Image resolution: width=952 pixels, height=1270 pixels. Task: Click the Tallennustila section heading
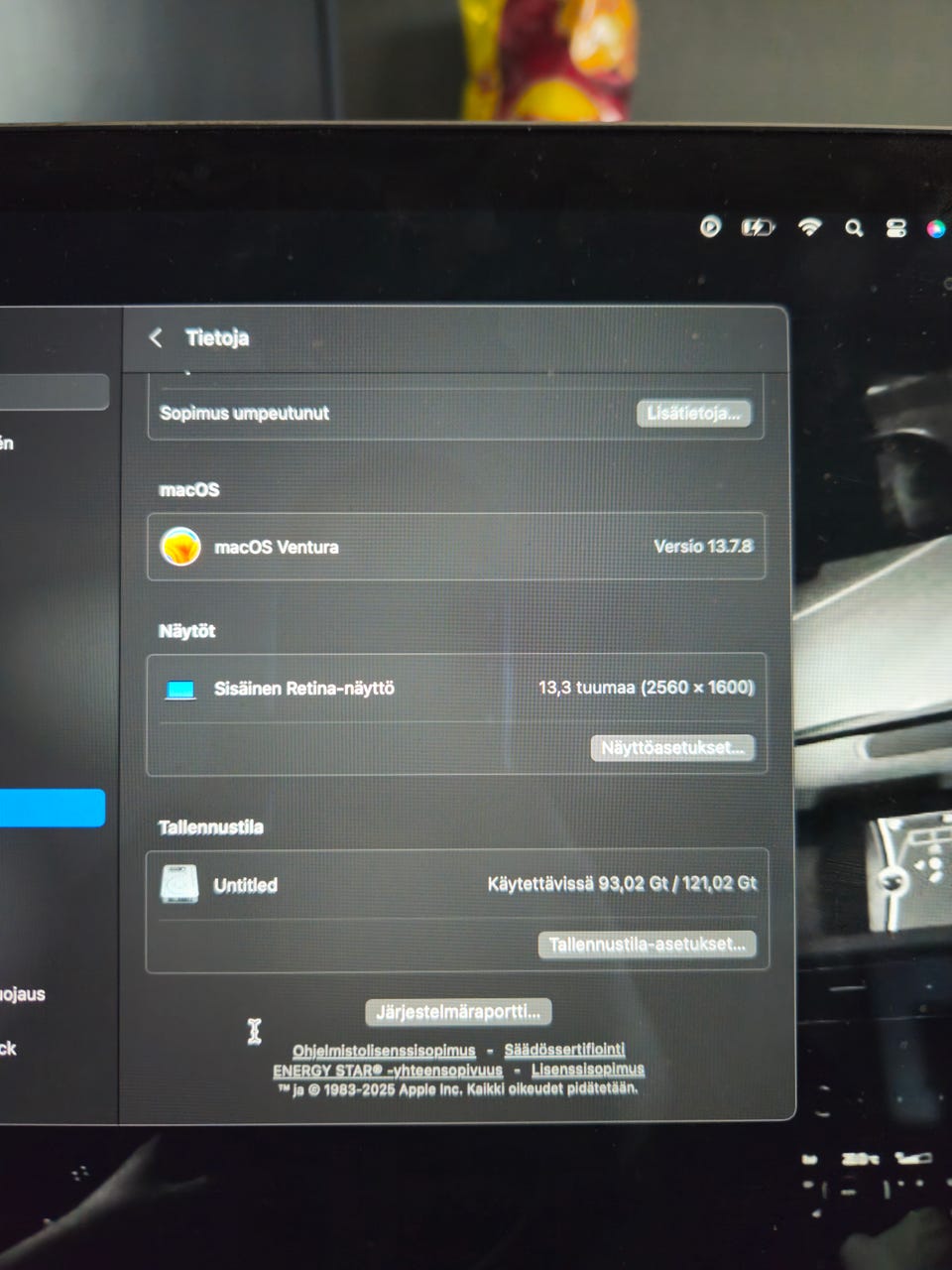click(211, 826)
